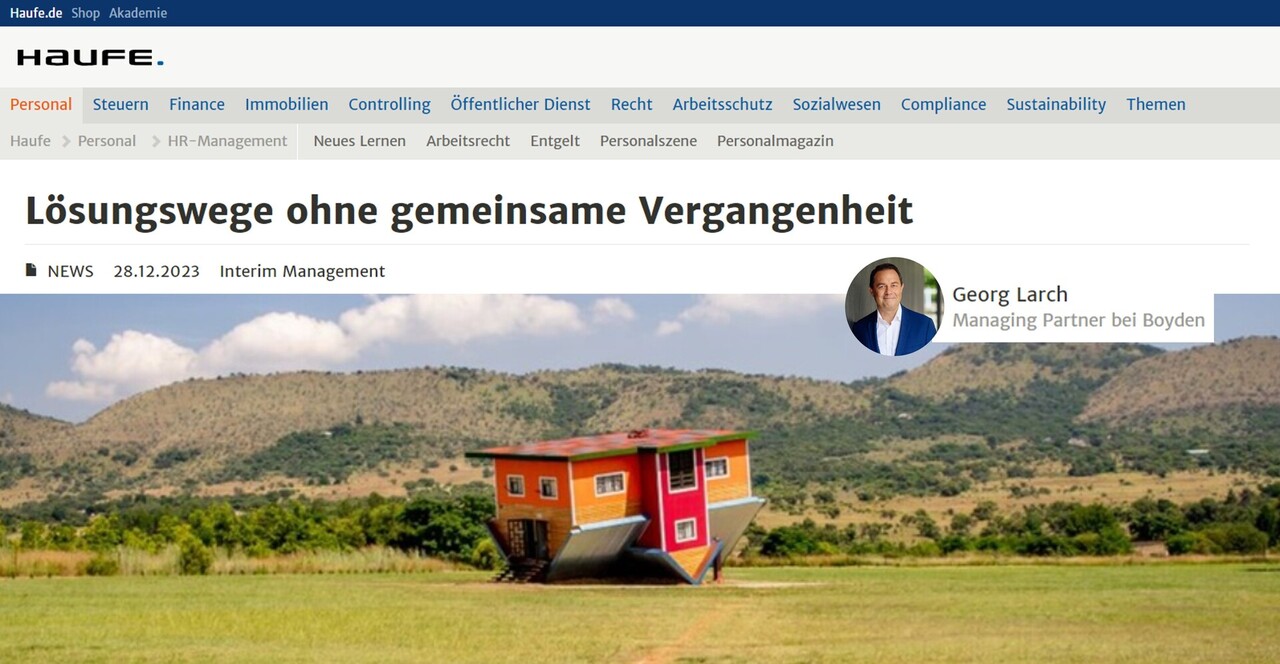1280x664 pixels.
Task: Go to HR-Management breadcrumb
Action: tap(227, 141)
